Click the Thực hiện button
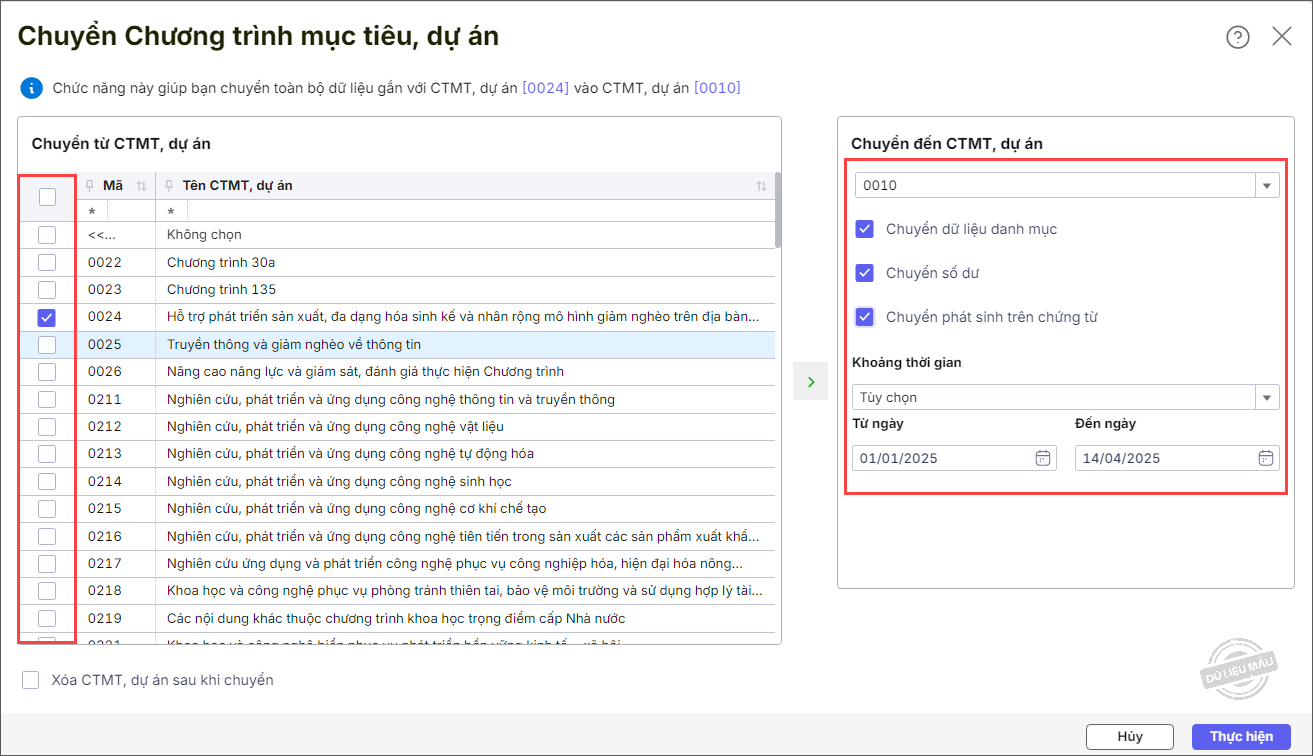 click(x=1241, y=736)
